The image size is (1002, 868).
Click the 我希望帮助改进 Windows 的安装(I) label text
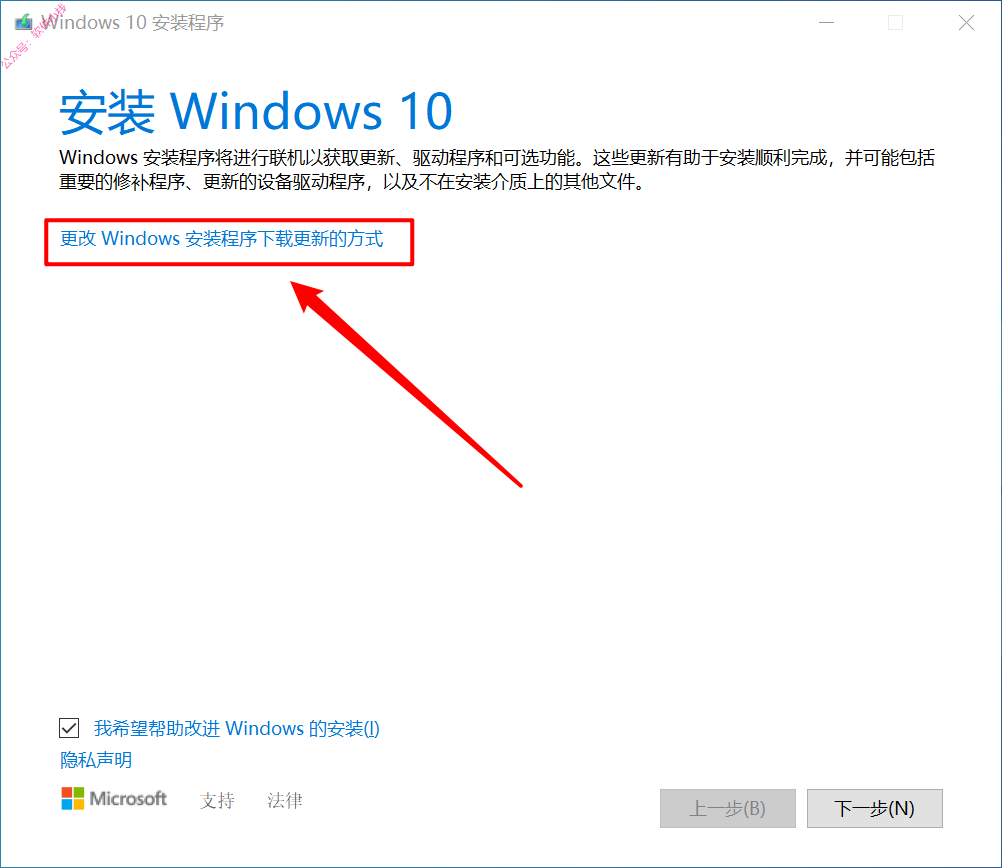[x=236, y=728]
